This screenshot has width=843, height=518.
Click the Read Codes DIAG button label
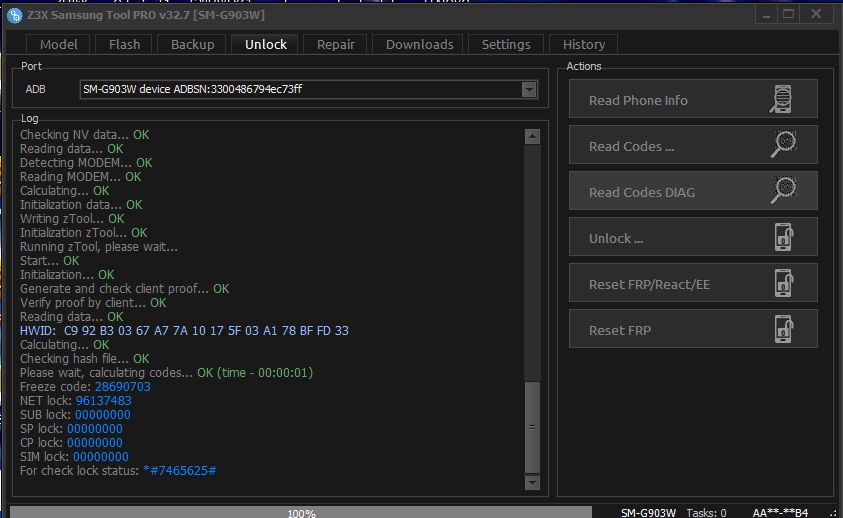coord(642,192)
